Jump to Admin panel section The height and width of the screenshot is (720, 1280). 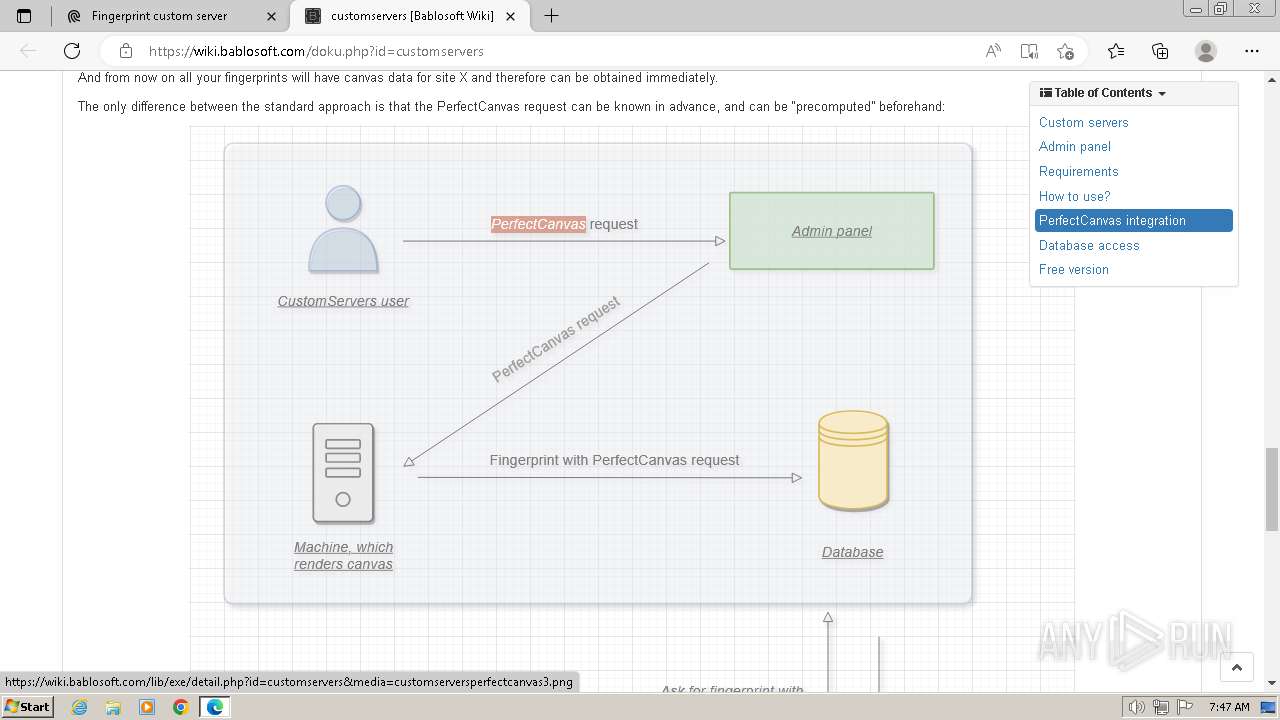click(1074, 146)
